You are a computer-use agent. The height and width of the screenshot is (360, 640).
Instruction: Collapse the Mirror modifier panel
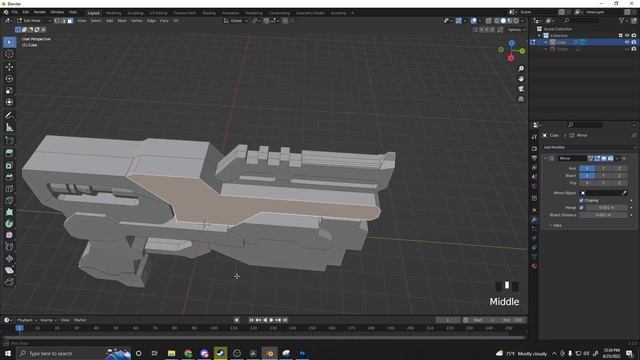(545, 158)
